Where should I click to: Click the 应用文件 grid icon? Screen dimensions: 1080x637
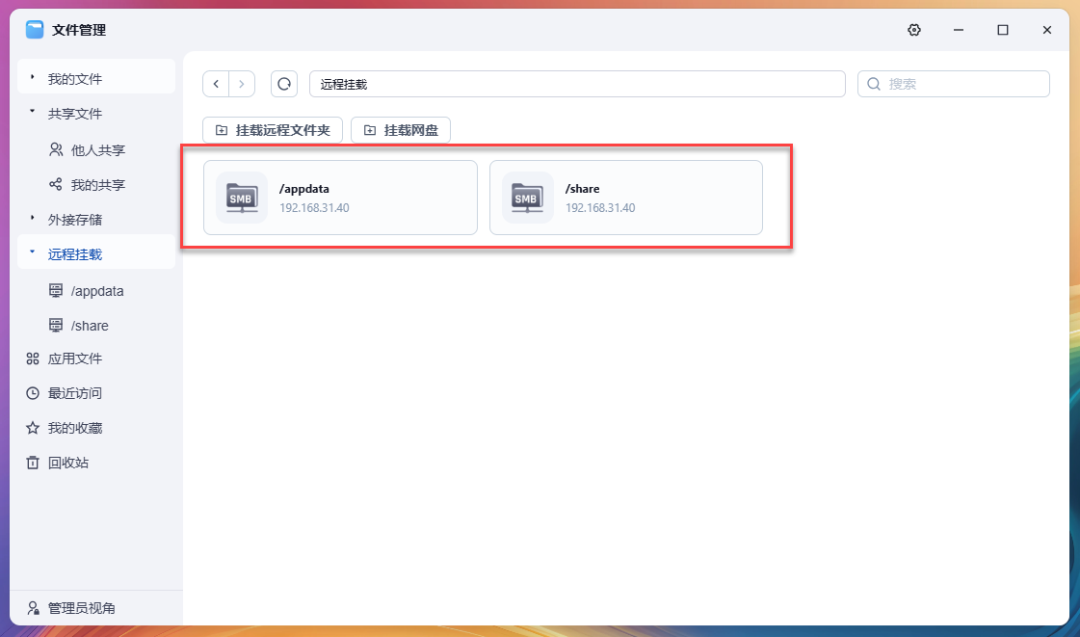(x=32, y=359)
